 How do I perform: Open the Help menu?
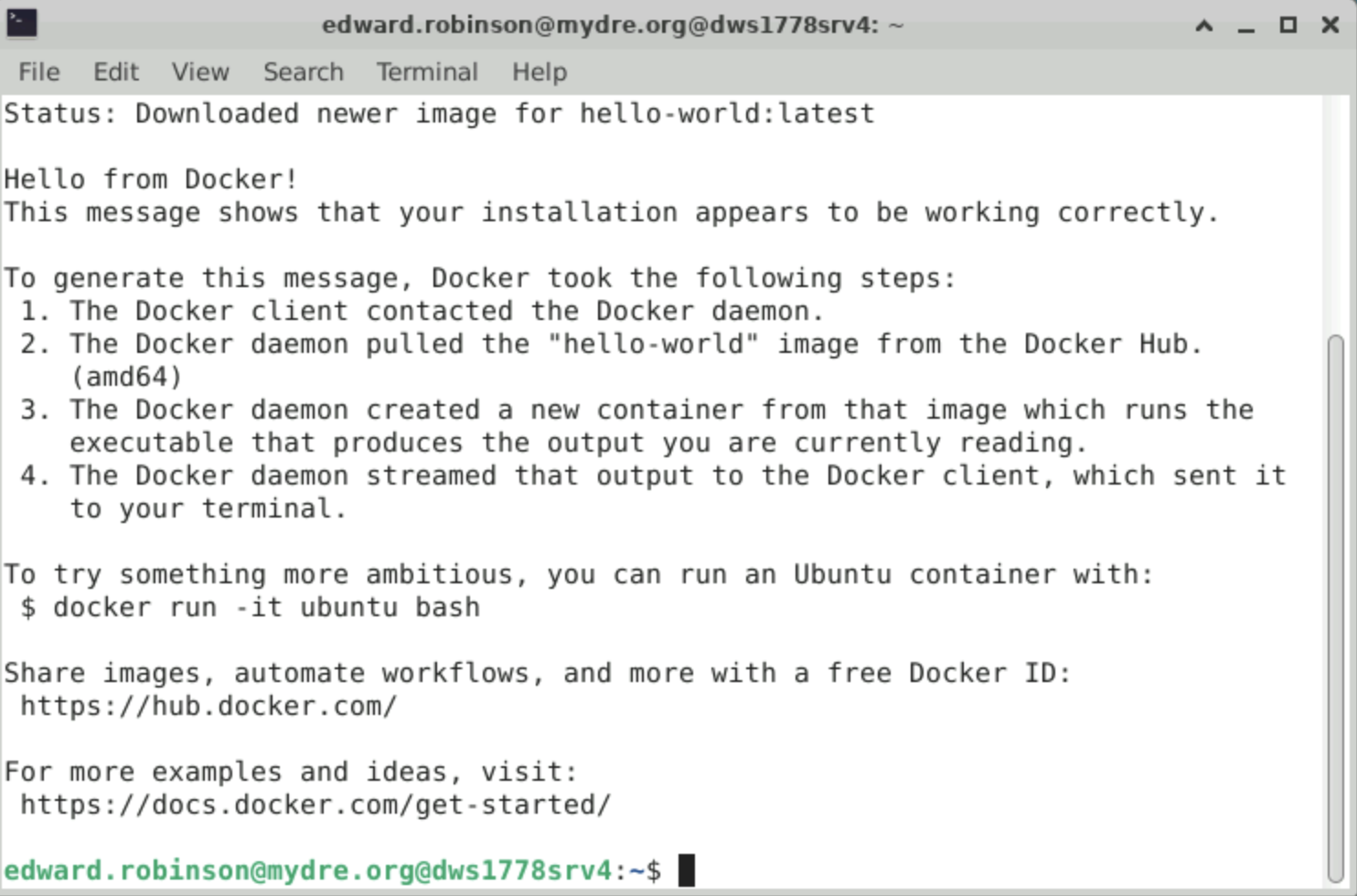[540, 72]
